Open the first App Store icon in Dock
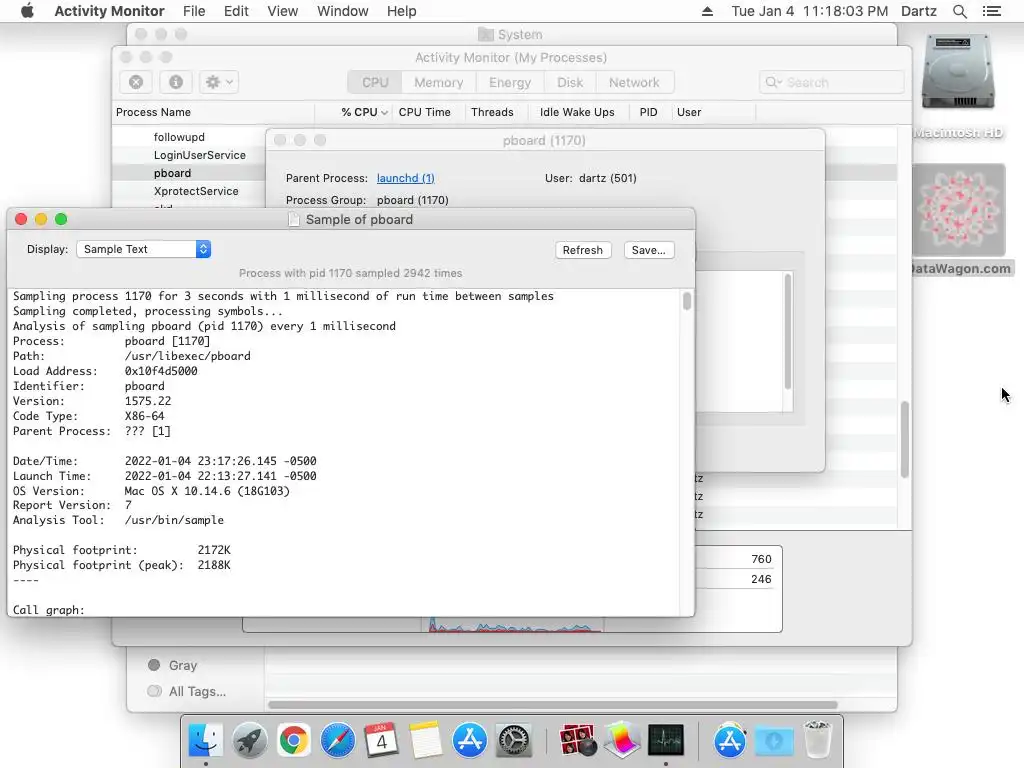Viewport: 1024px width, 768px height. pyautogui.click(x=470, y=741)
